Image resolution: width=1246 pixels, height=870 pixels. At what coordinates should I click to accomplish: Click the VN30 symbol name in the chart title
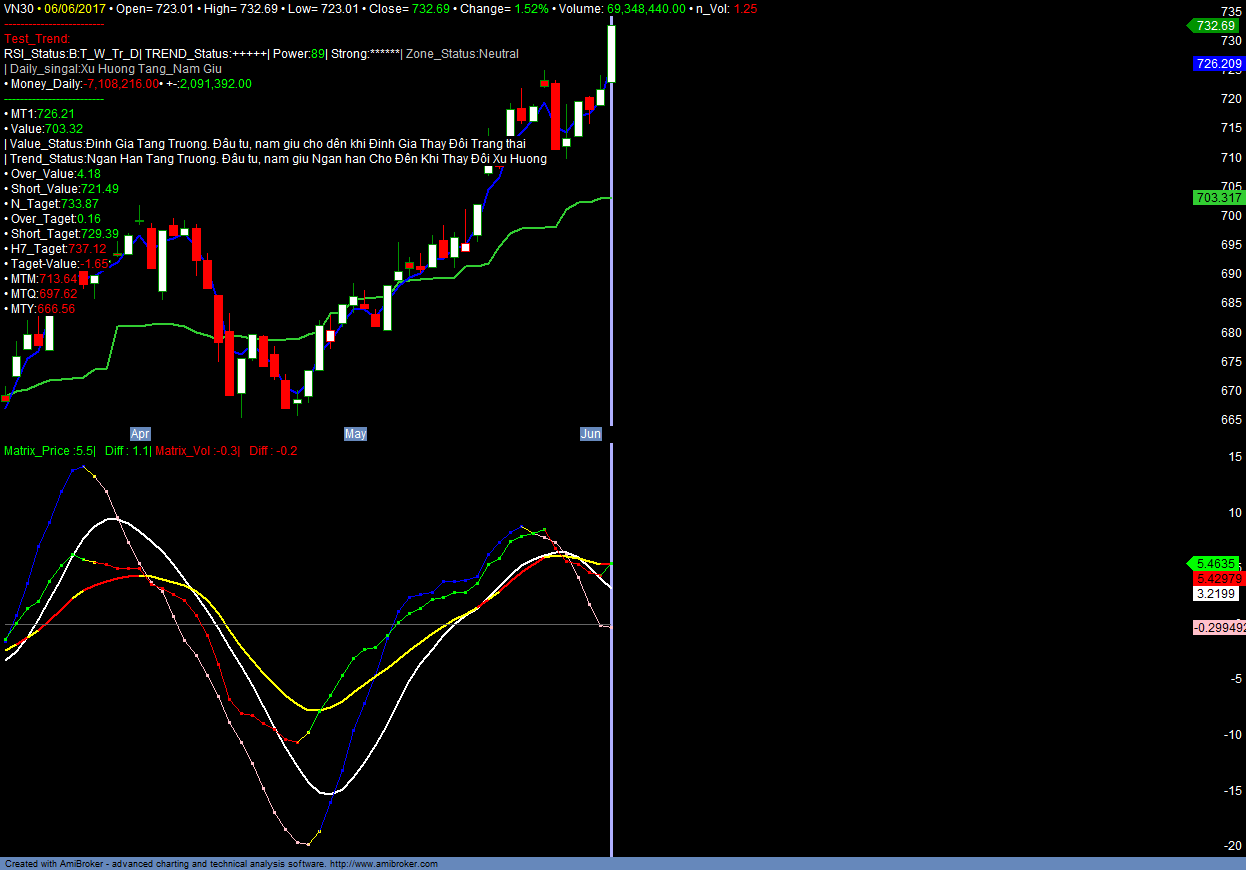(x=20, y=8)
